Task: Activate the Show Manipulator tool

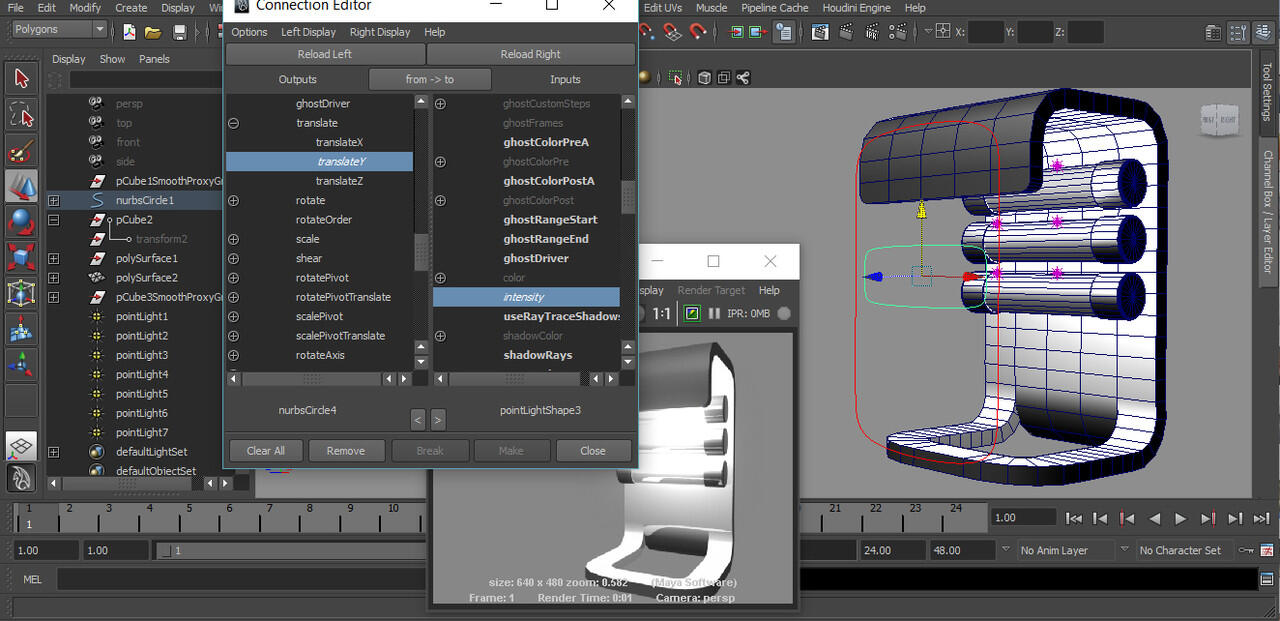Action: point(22,366)
